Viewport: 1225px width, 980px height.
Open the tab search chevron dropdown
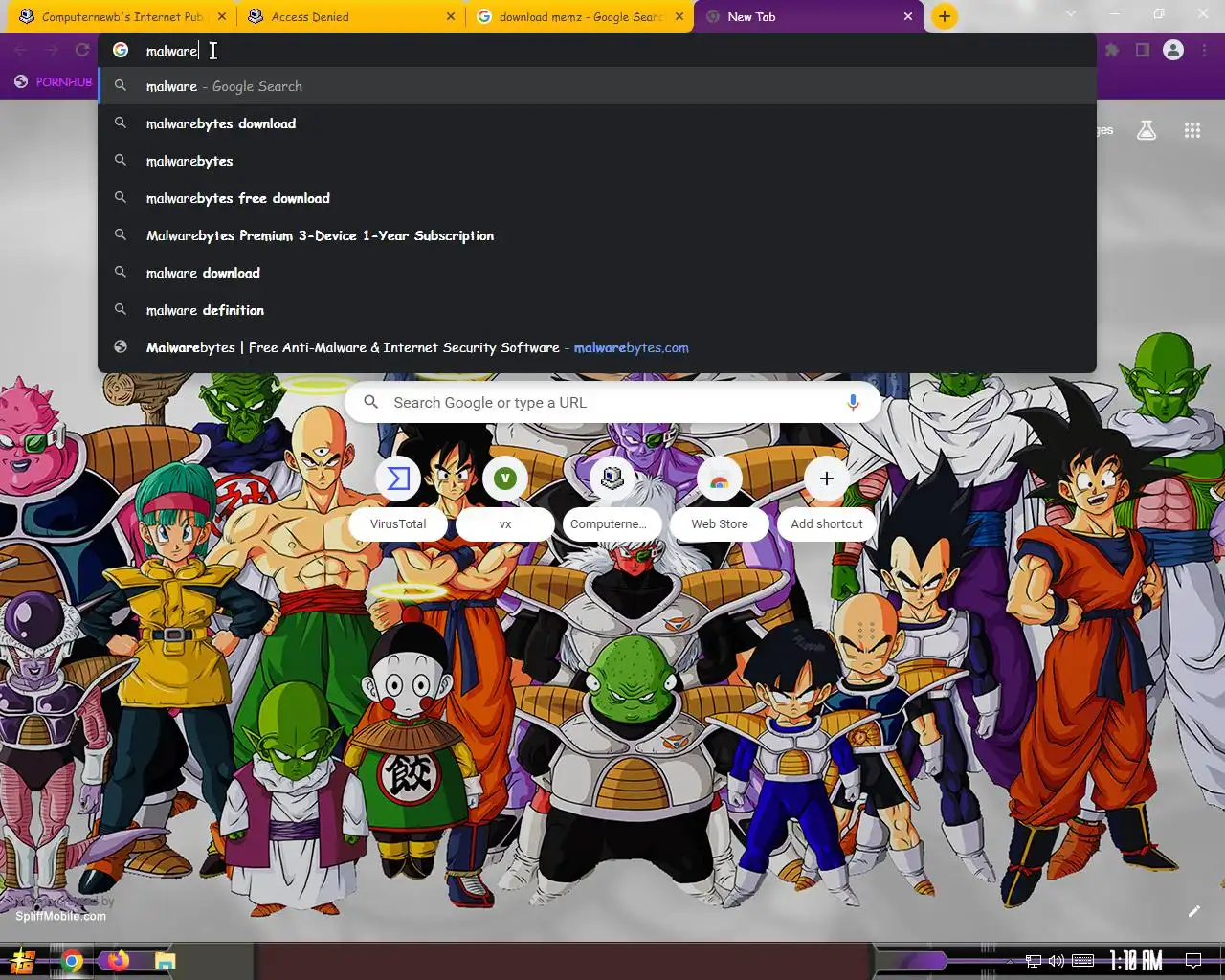tap(1070, 14)
